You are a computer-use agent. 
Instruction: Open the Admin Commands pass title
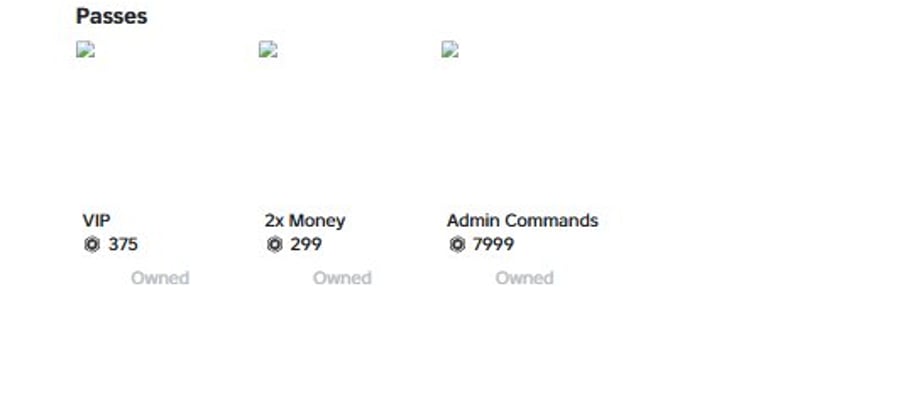click(x=522, y=220)
